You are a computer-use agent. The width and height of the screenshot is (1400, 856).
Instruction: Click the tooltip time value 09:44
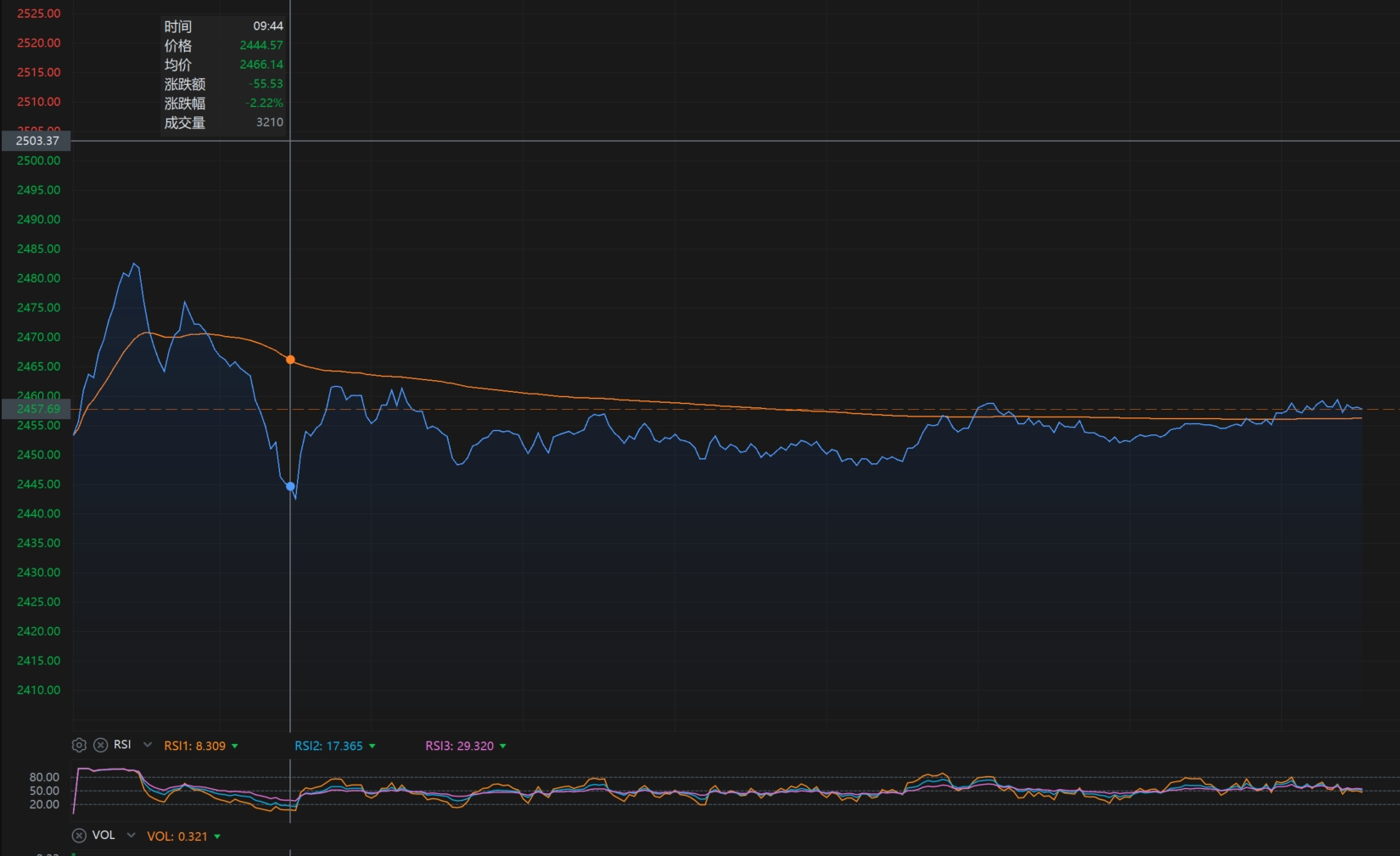268,26
